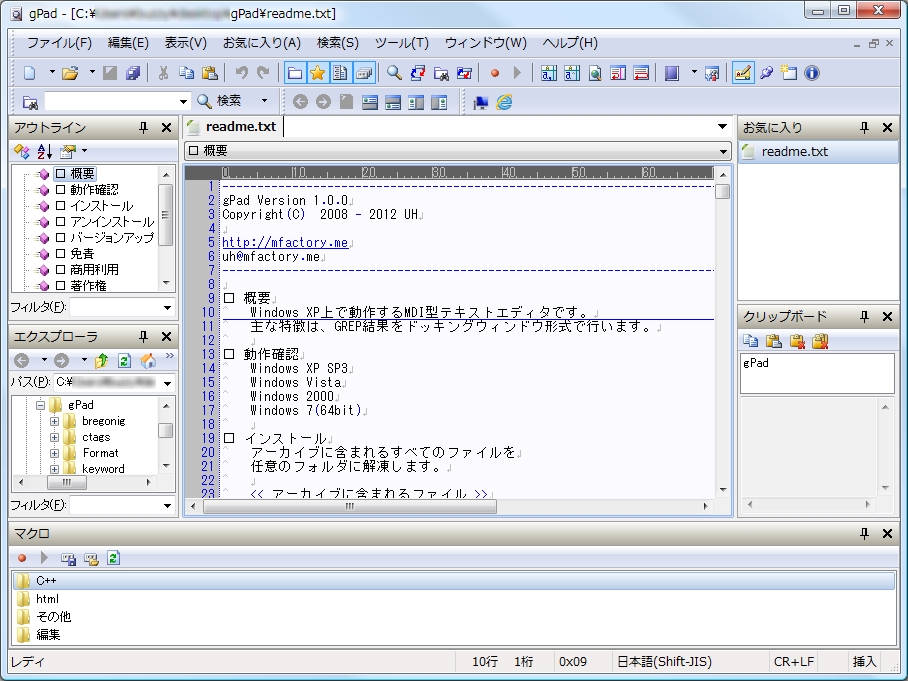Sort outline with the A-Z icon
The height and width of the screenshot is (681, 908).
tap(44, 151)
